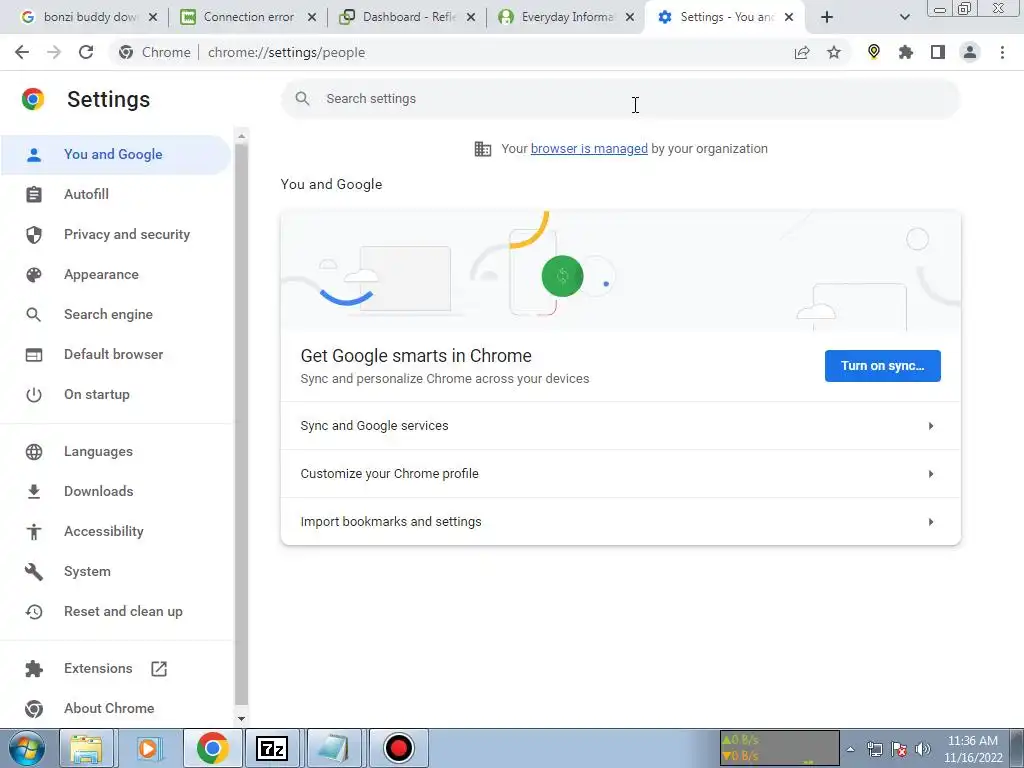Click the organization building icon
This screenshot has width=1024, height=768.
pos(483,149)
